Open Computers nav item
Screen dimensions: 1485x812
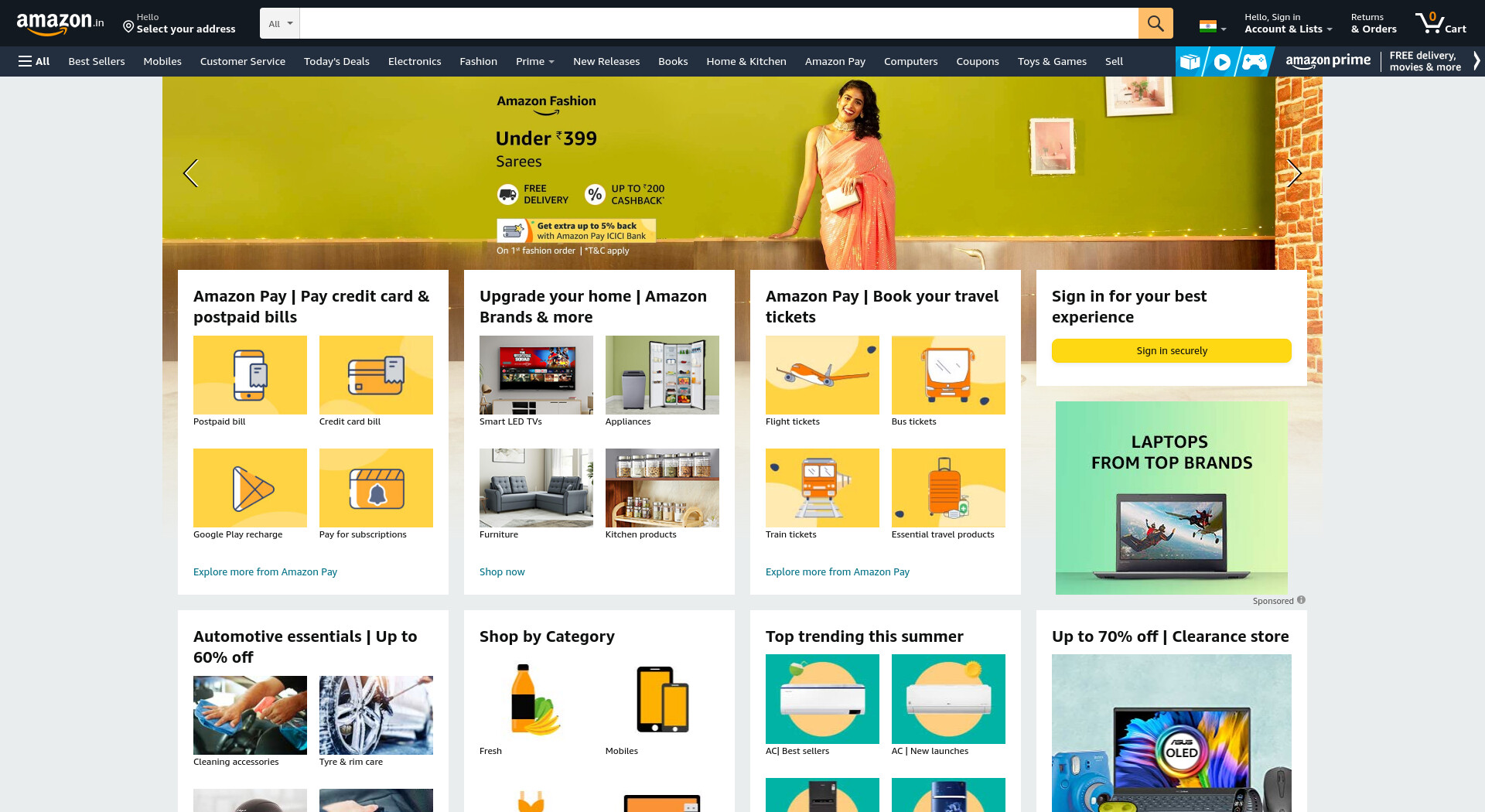tap(910, 61)
